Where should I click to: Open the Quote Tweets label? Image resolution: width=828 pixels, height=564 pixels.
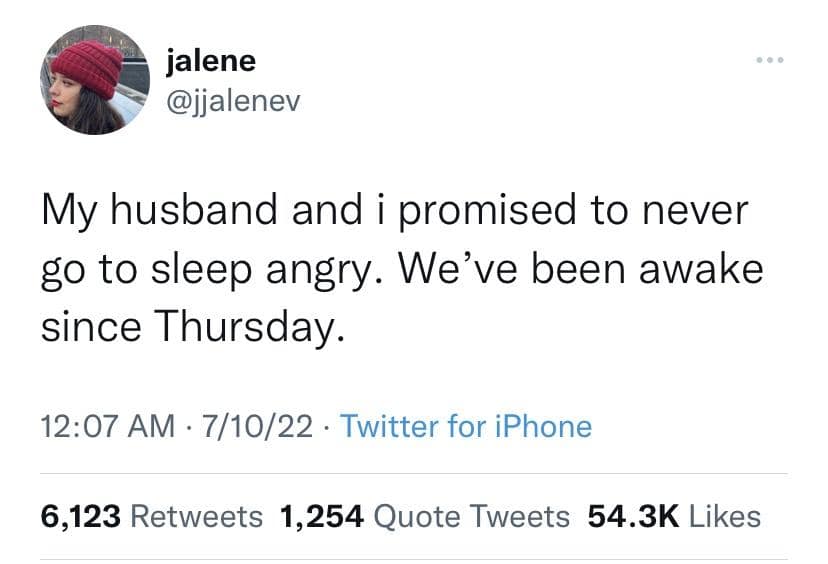pos(471,516)
